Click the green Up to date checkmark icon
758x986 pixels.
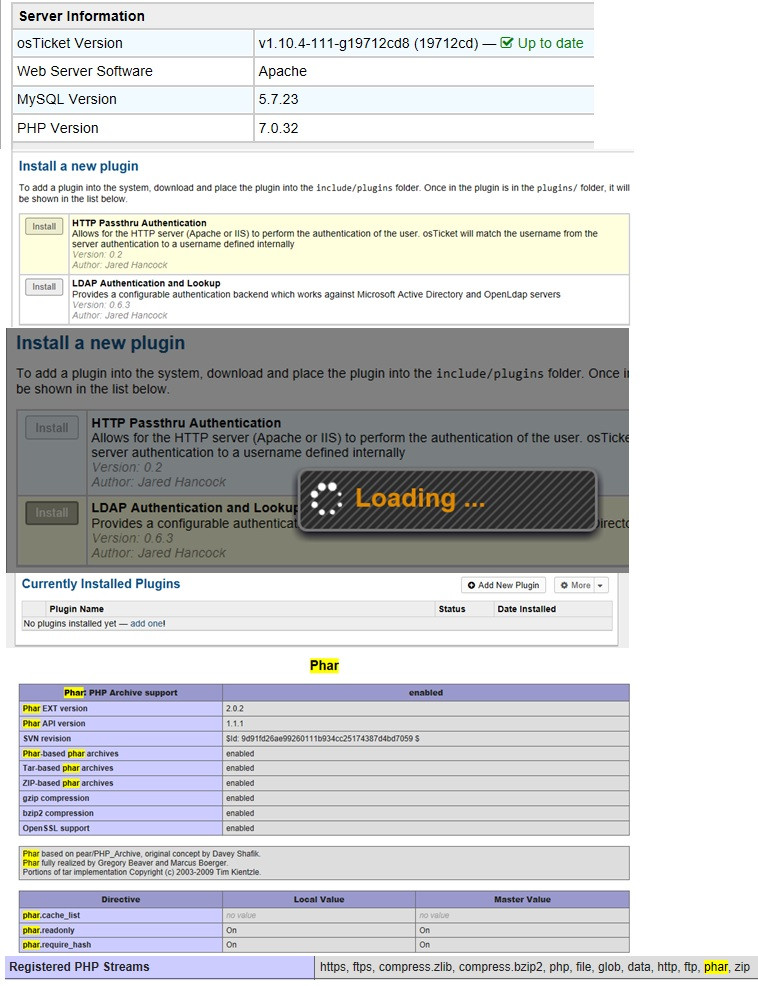point(507,43)
